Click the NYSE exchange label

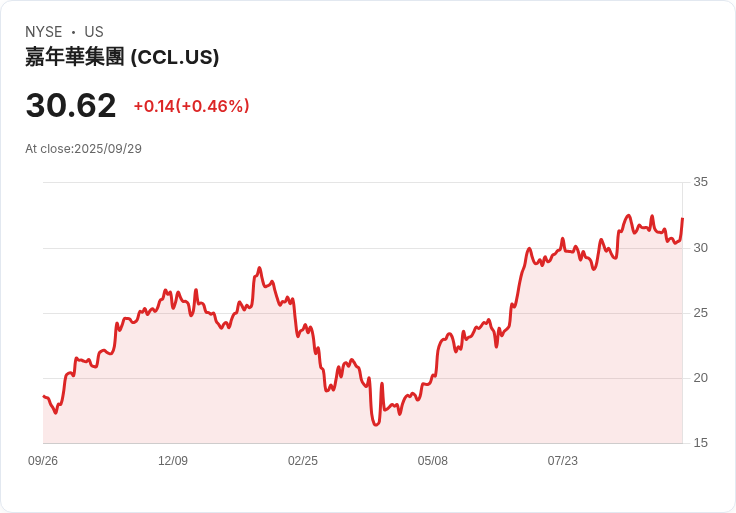pyautogui.click(x=44, y=32)
